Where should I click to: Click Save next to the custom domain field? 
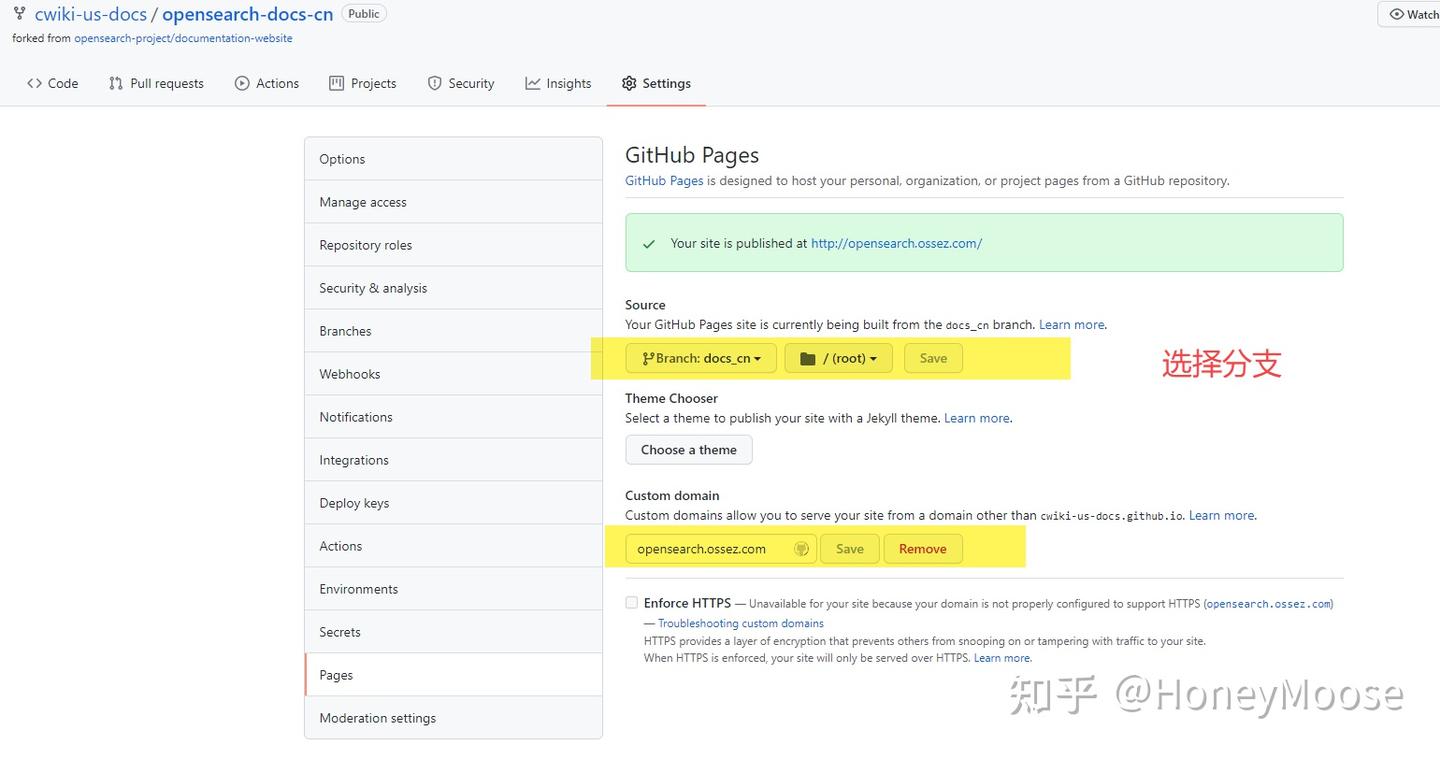[849, 549]
